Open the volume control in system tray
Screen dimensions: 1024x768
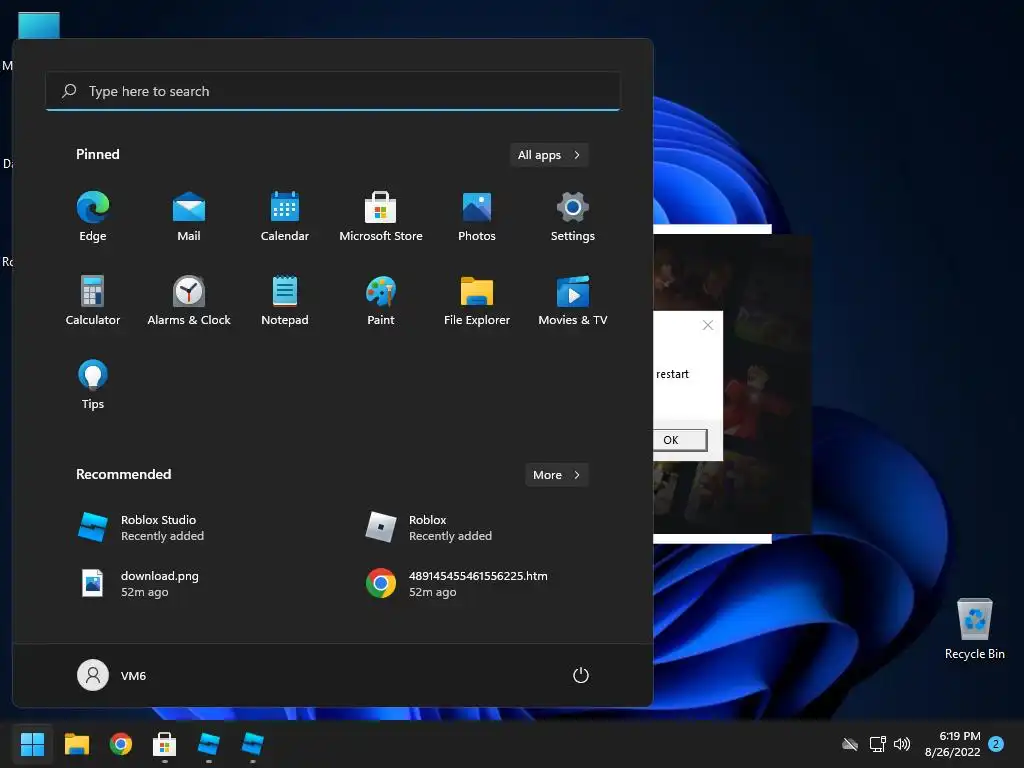tap(902, 744)
